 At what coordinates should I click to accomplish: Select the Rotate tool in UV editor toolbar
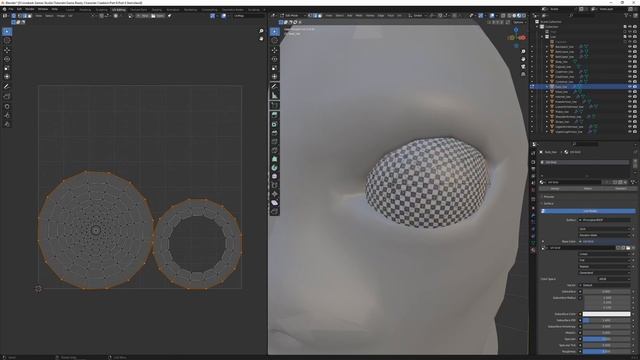point(7,59)
